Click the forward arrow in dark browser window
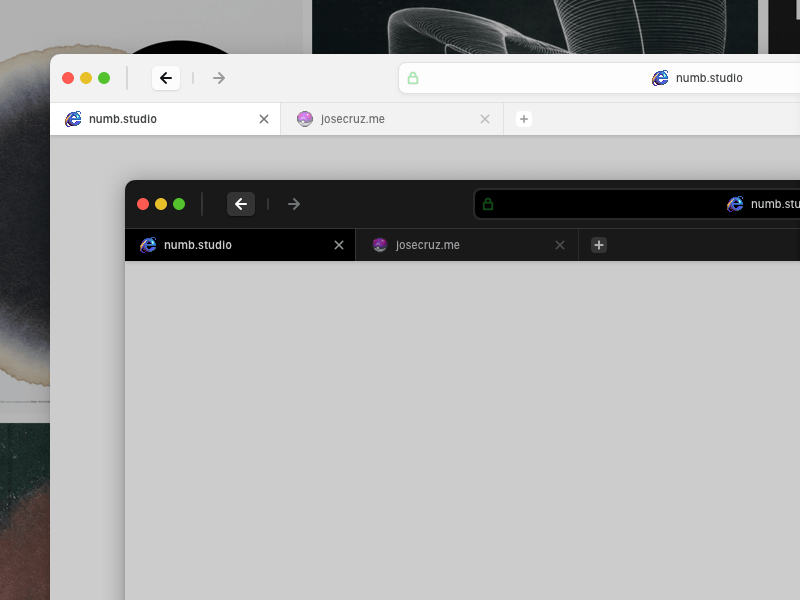The width and height of the screenshot is (800, 600). (294, 204)
